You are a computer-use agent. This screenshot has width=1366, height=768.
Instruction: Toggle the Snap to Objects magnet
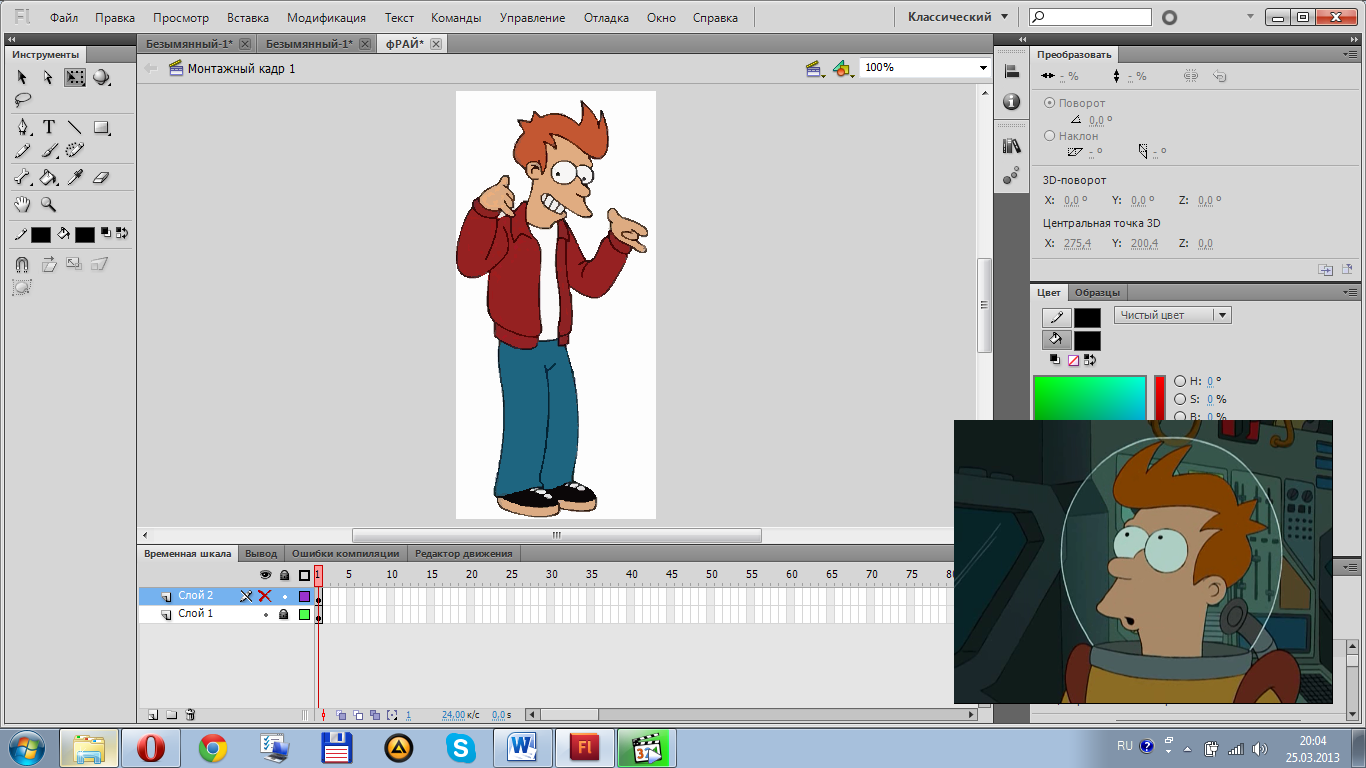click(22, 264)
